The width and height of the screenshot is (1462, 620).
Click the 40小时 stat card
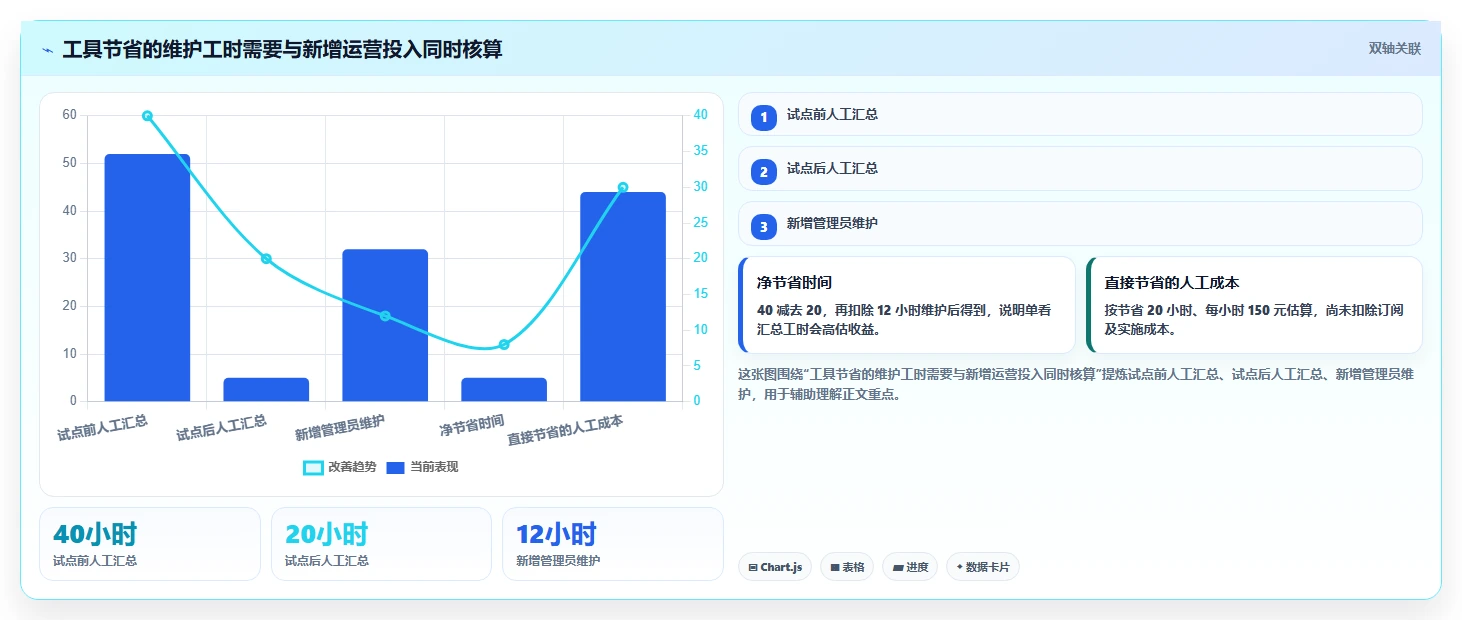(150, 544)
